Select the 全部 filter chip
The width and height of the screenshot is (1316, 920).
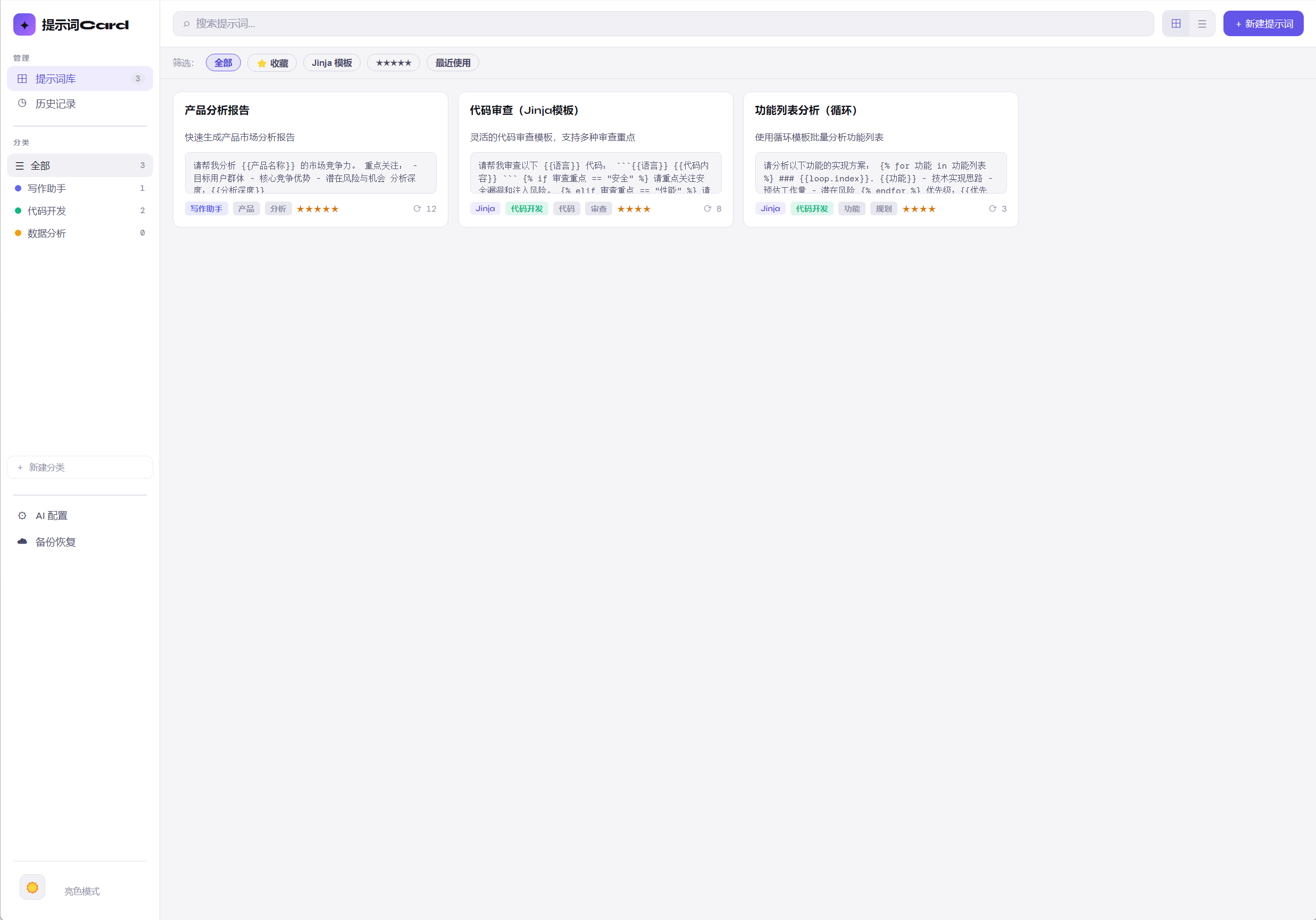(x=223, y=63)
